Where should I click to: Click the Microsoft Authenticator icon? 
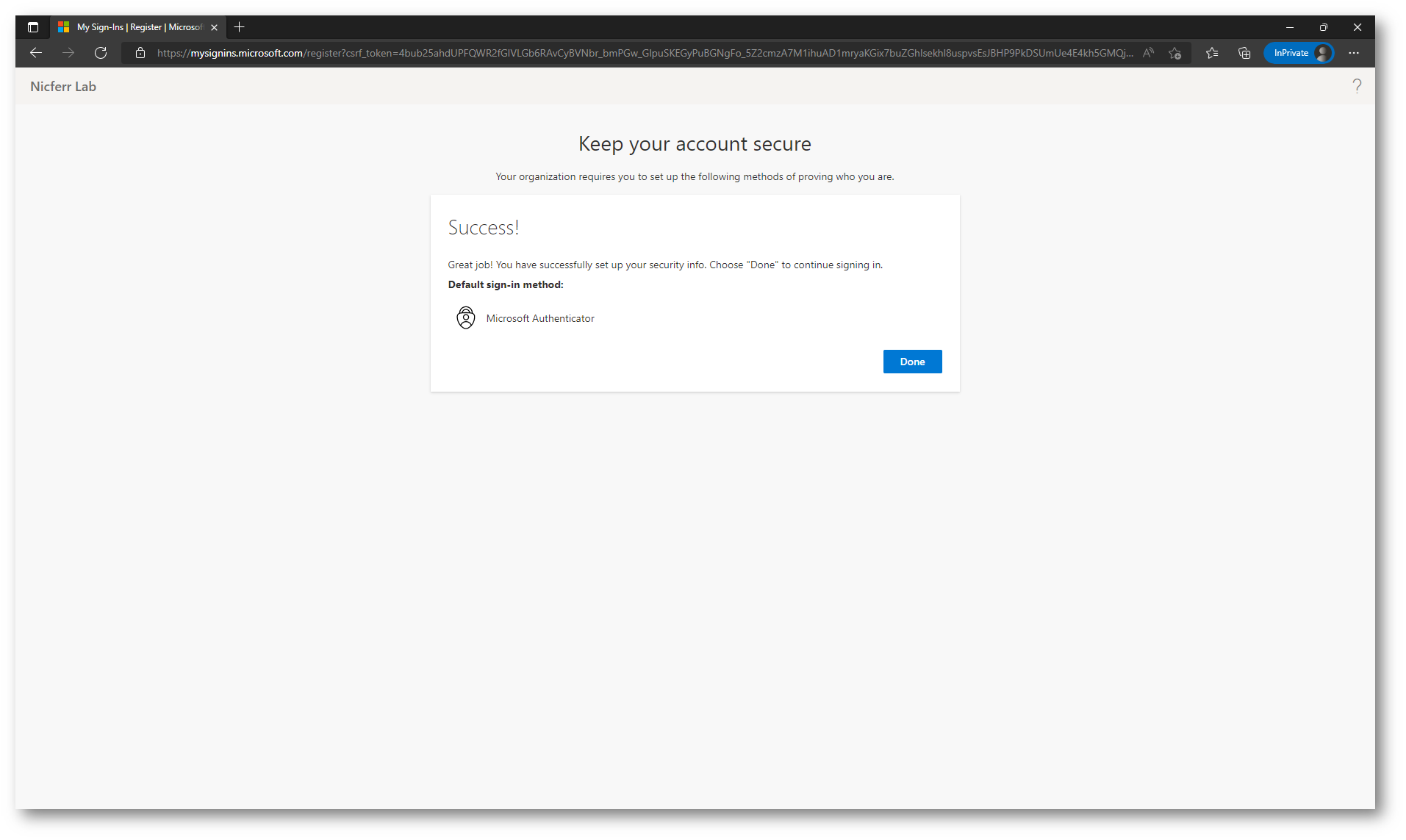click(466, 317)
